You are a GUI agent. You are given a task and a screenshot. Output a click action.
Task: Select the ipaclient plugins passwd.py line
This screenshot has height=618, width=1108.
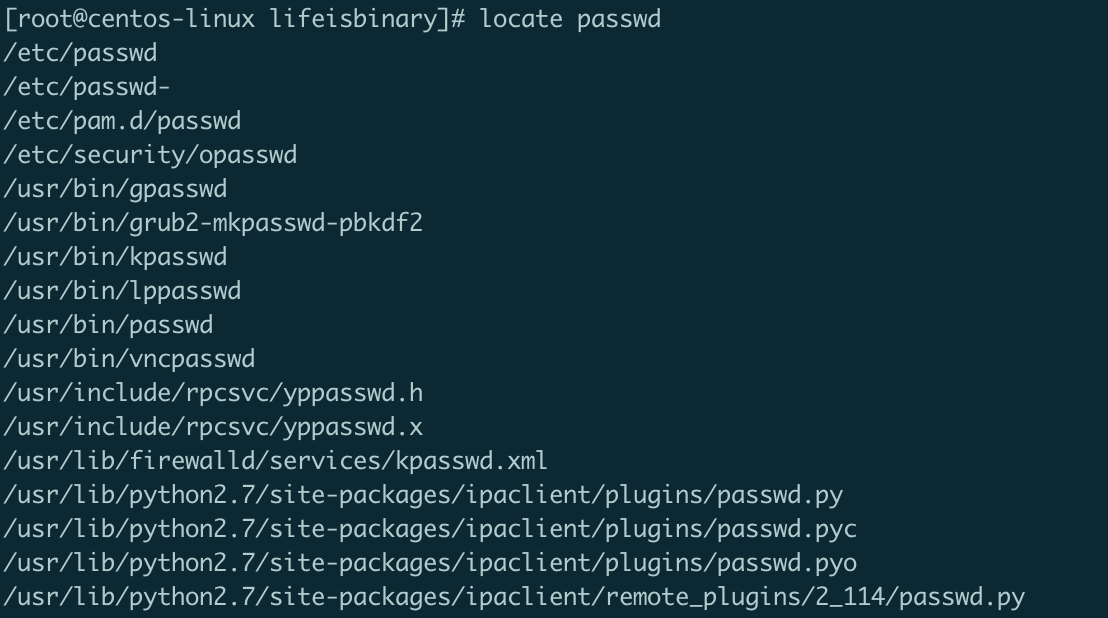[x=423, y=495]
